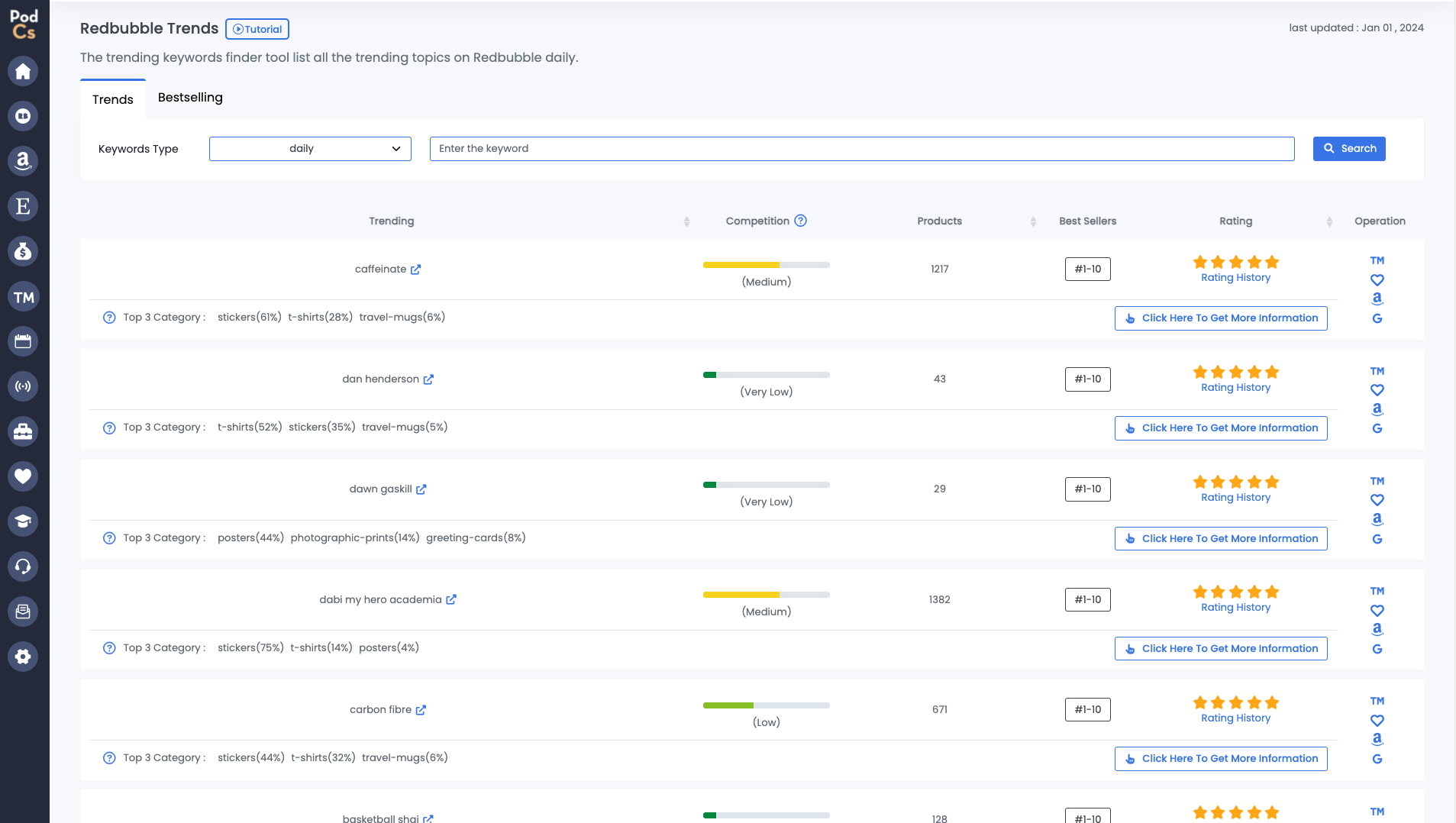
Task: Open the calendar icon in sidebar
Action: click(x=23, y=341)
